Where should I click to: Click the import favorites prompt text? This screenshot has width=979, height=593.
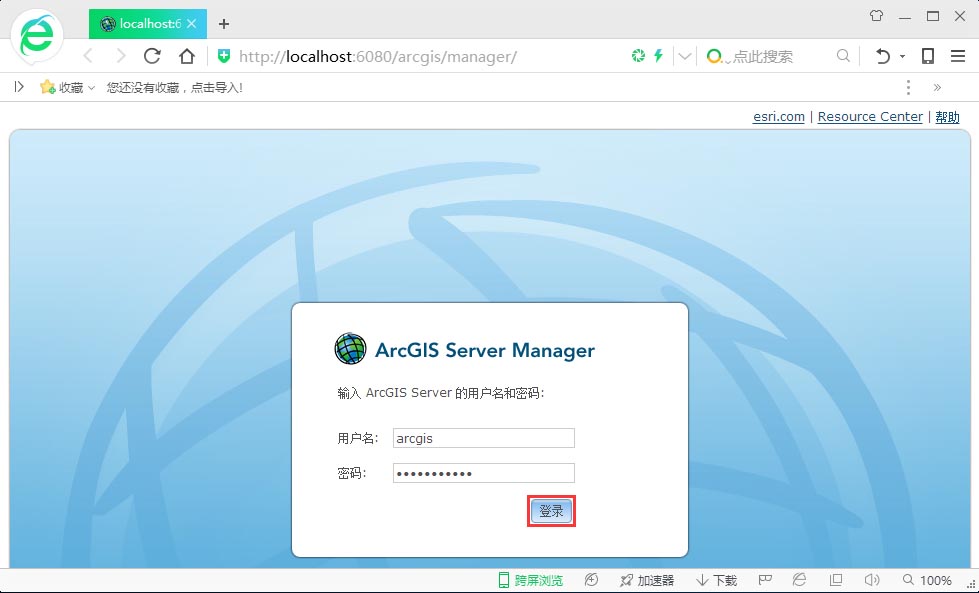(x=174, y=87)
